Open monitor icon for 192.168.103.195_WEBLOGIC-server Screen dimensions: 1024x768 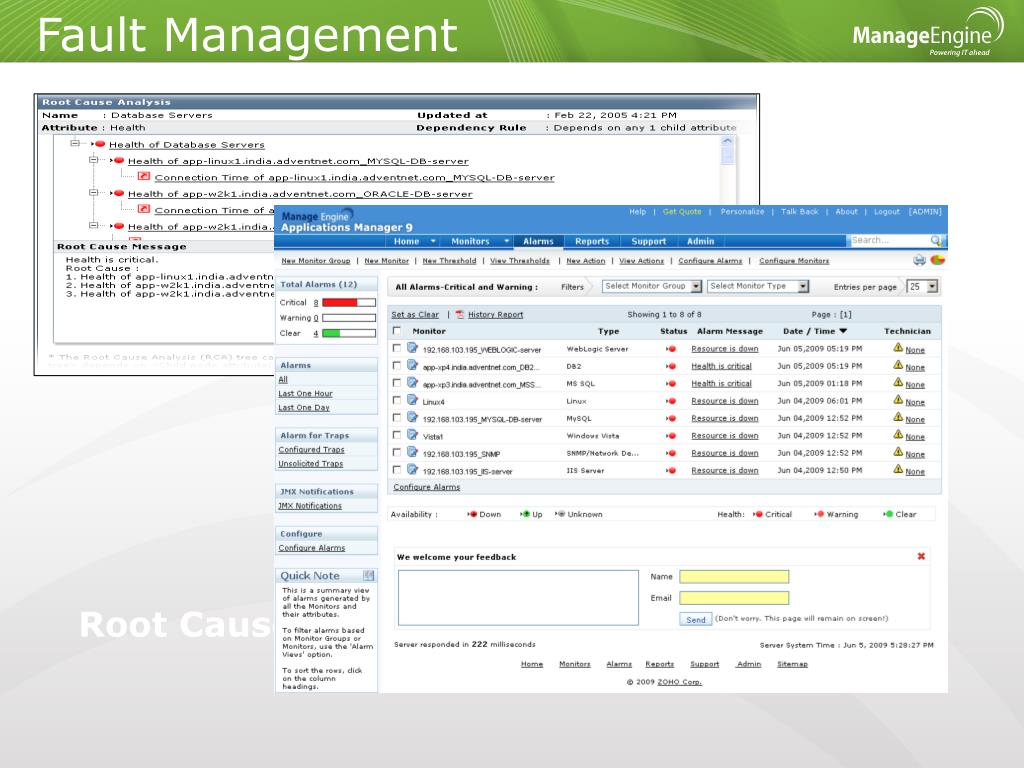[413, 348]
